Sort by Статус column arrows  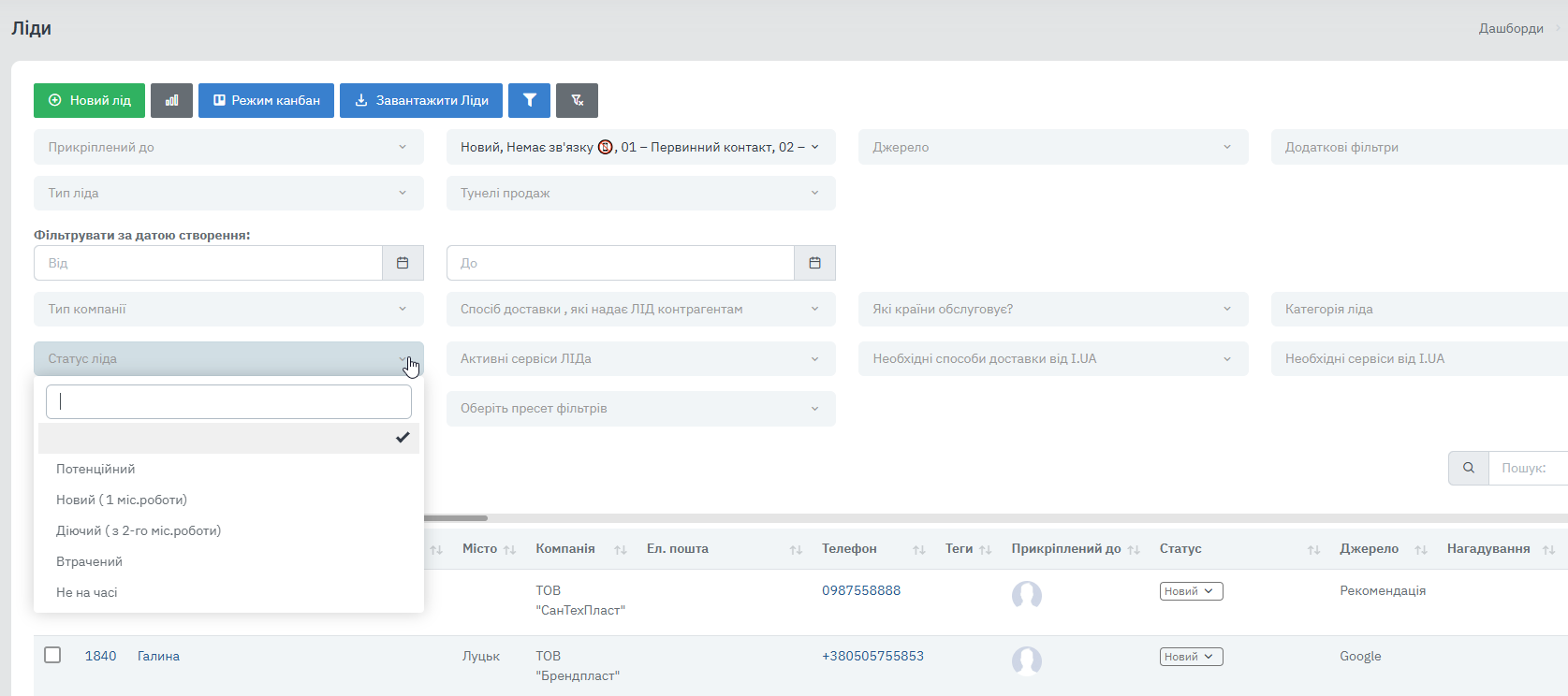[1313, 550]
